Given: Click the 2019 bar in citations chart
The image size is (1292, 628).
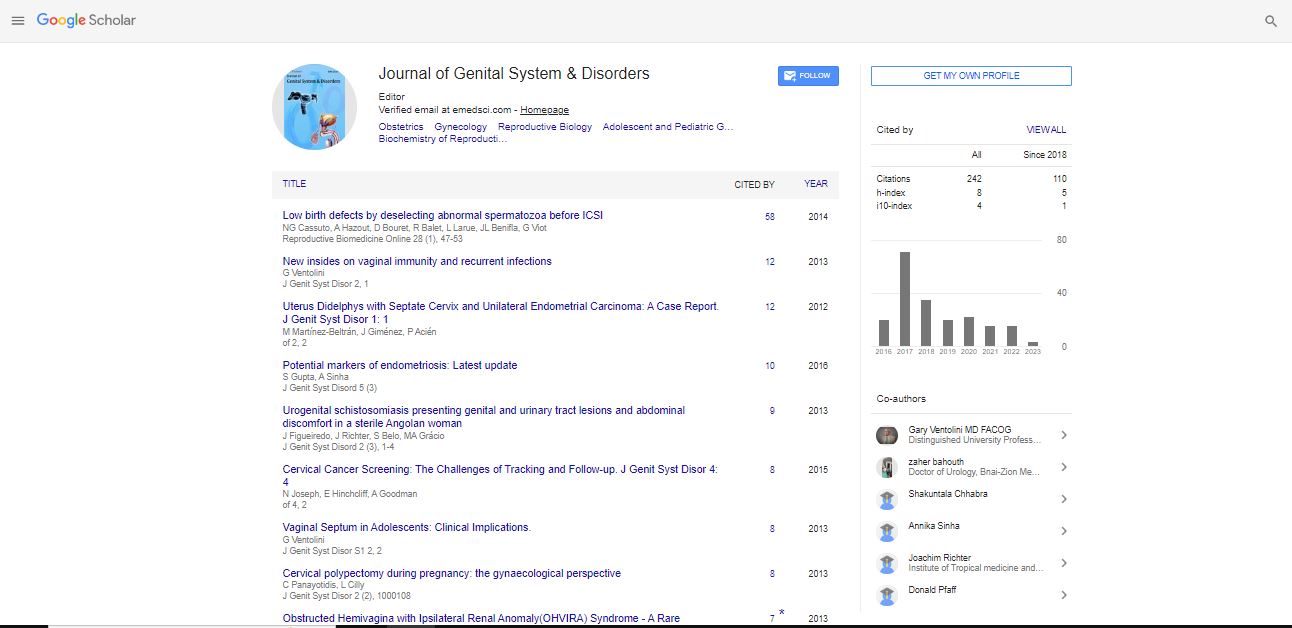Looking at the screenshot, I should tap(948, 333).
